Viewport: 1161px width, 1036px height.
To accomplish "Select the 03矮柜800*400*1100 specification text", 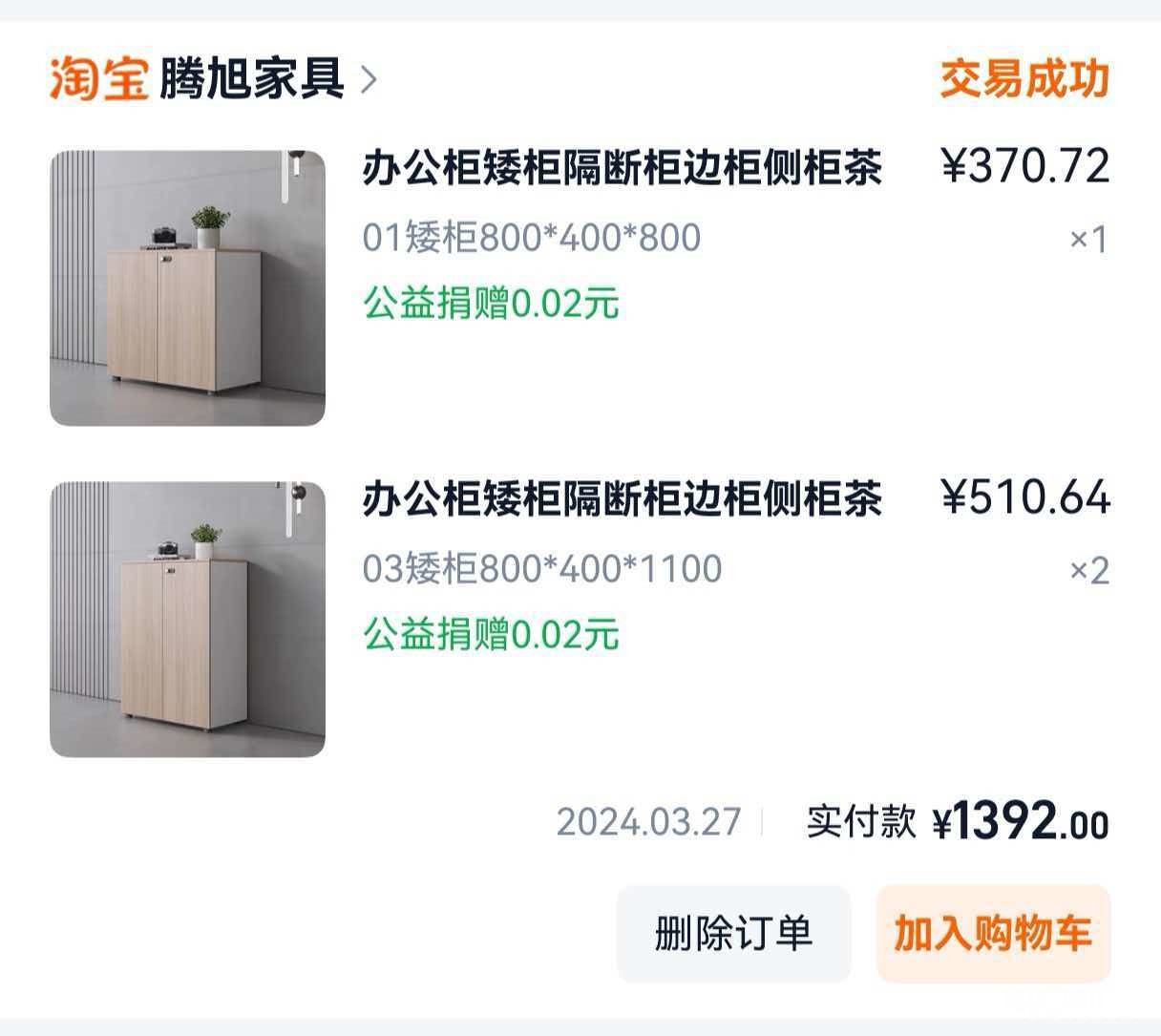I will click(542, 568).
